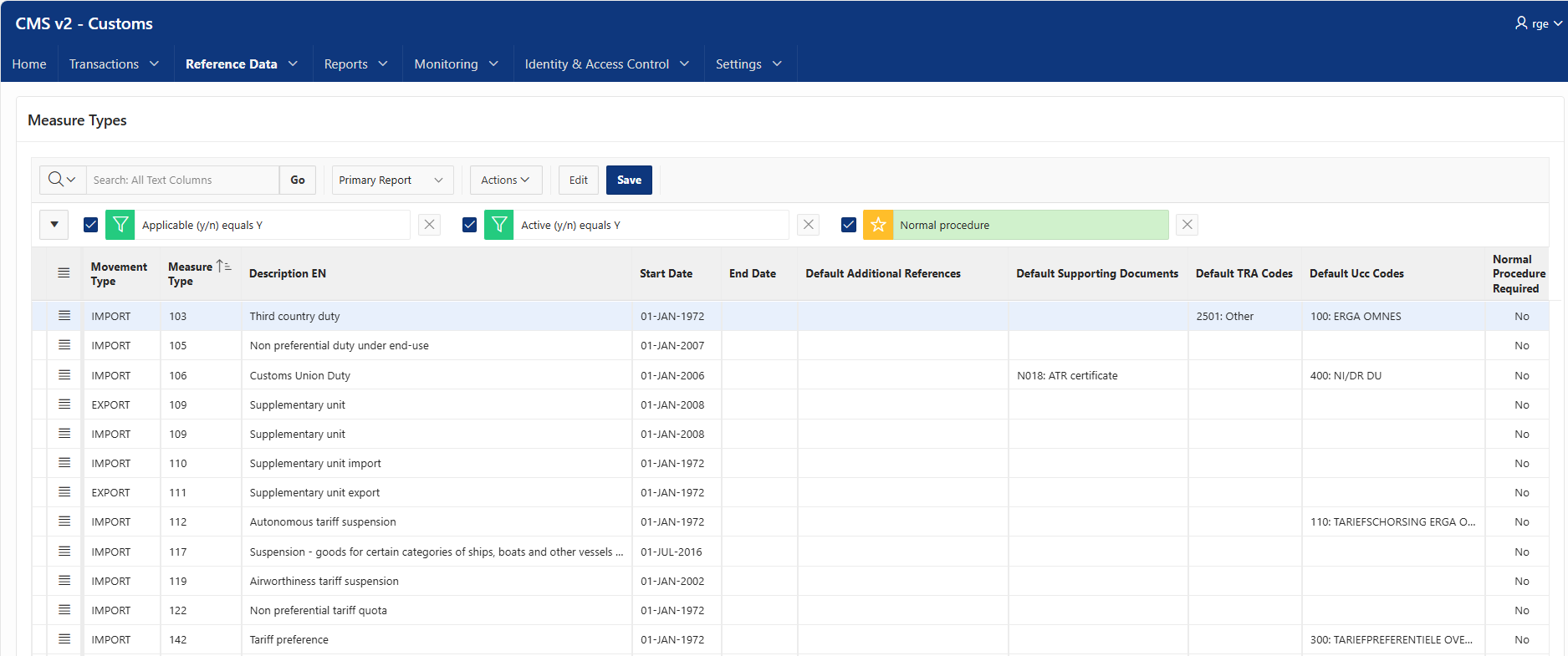This screenshot has height=656, width=1568.
Task: Go to the Home menu item
Action: 29,64
